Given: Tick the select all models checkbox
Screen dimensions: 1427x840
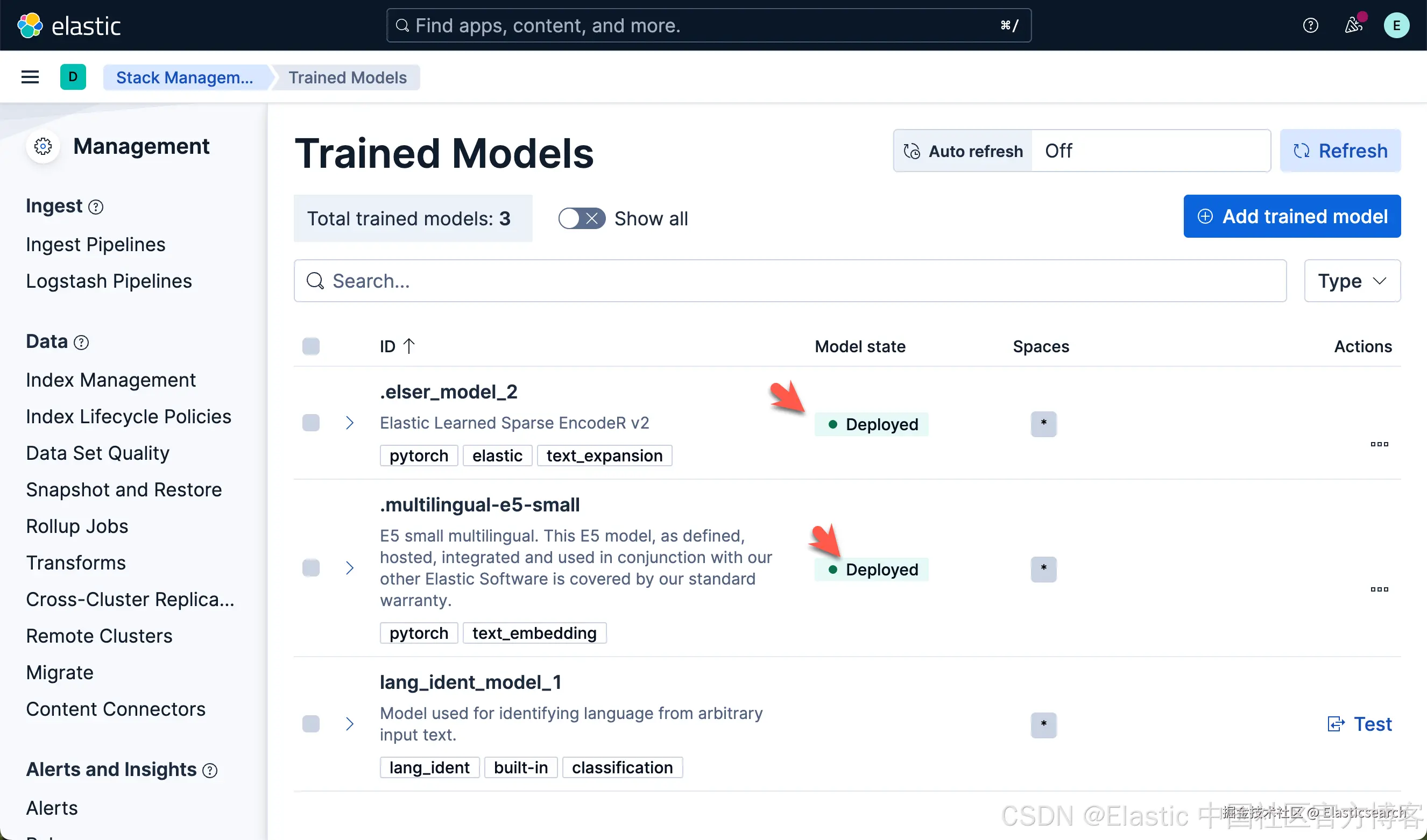Looking at the screenshot, I should click(x=311, y=346).
